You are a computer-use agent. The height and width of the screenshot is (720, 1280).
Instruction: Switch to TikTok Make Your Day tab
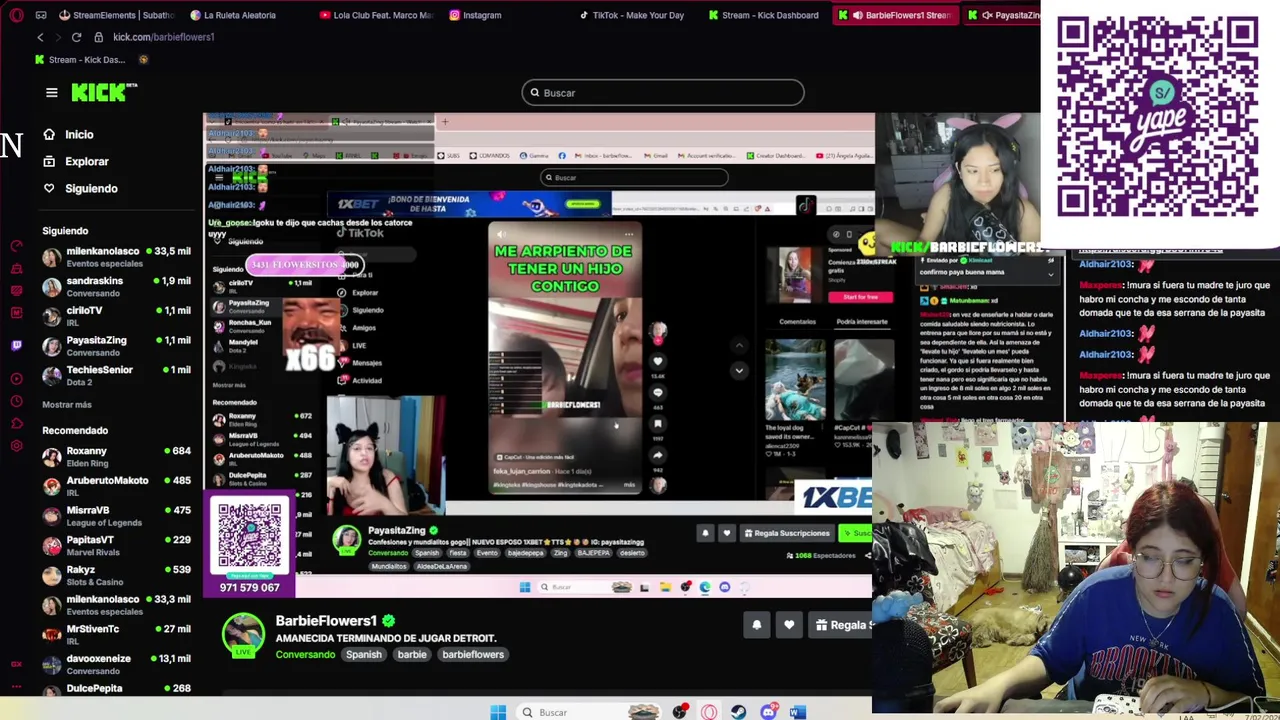coord(630,15)
